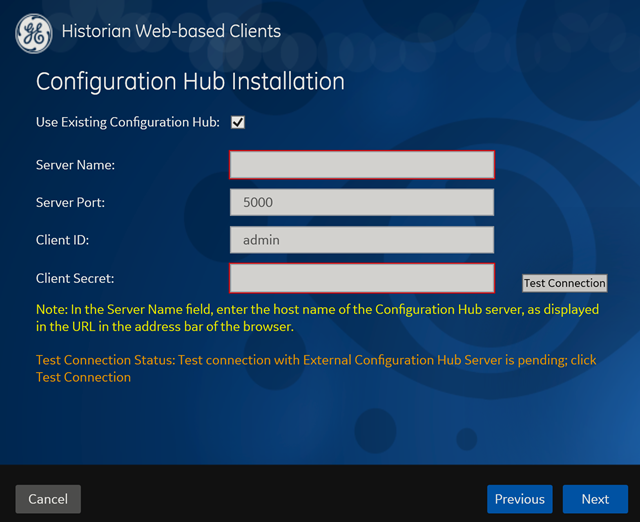Click the orange Test Connection Status message
This screenshot has height=522, width=640.
point(316,369)
